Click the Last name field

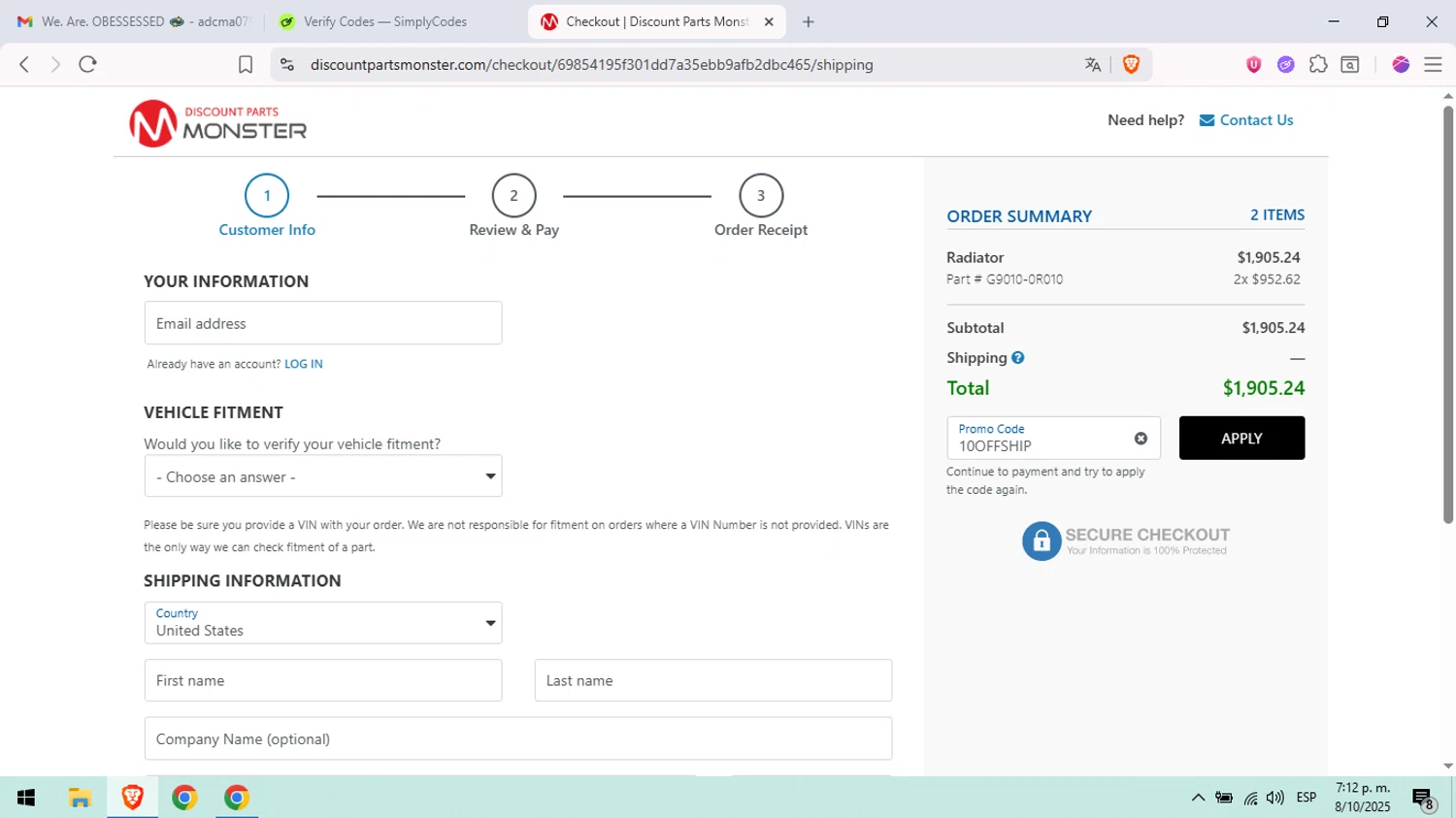click(713, 680)
